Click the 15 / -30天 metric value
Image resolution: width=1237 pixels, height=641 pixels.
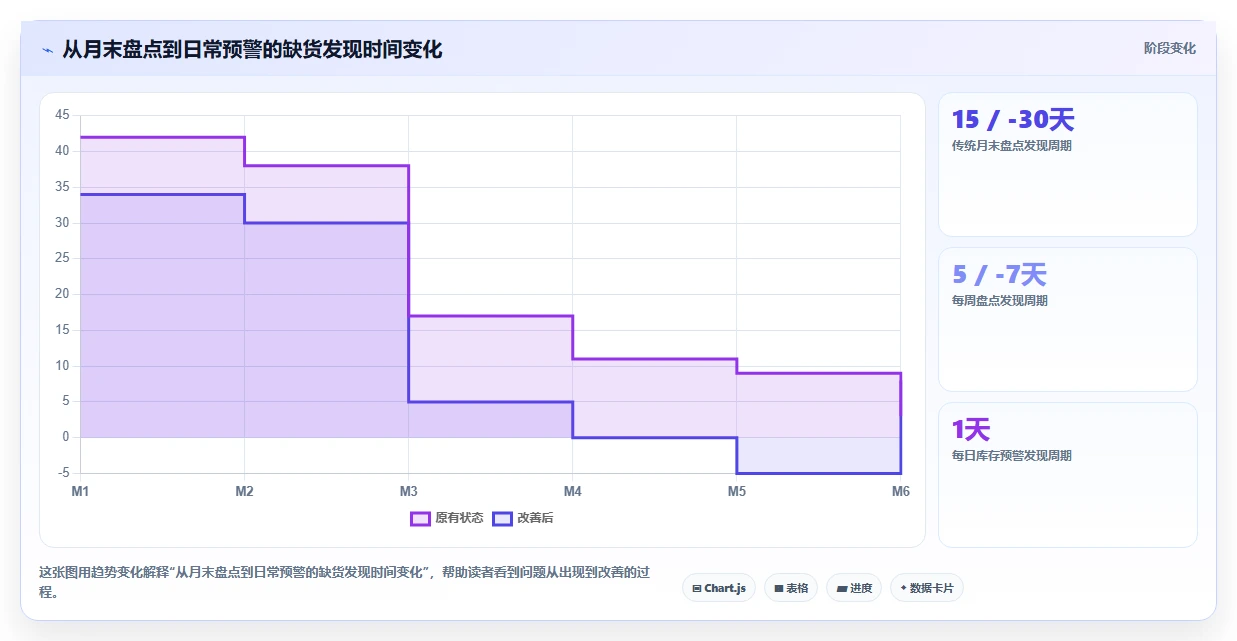pos(1013,120)
